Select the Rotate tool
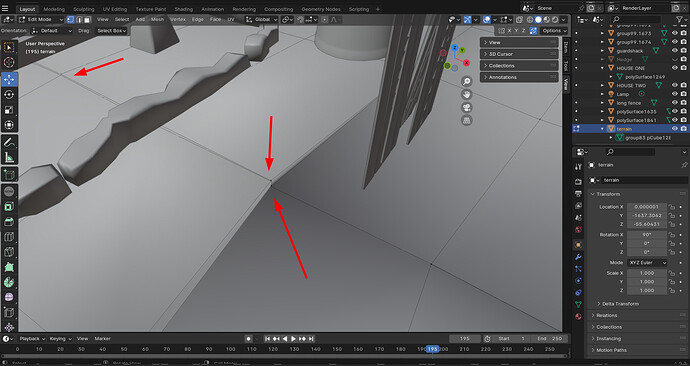690x366 pixels. coord(9,95)
